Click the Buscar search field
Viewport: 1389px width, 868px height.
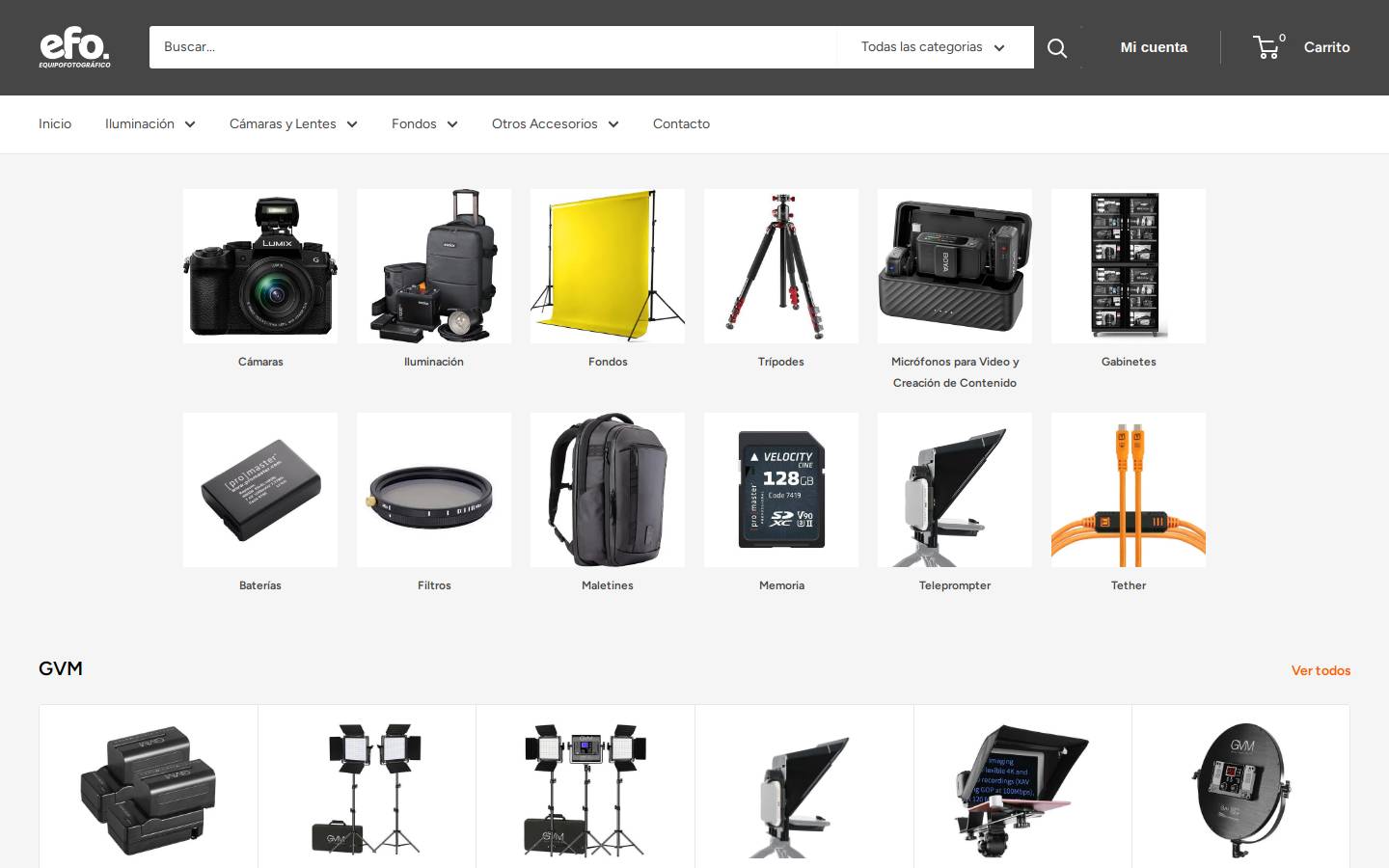coord(492,47)
